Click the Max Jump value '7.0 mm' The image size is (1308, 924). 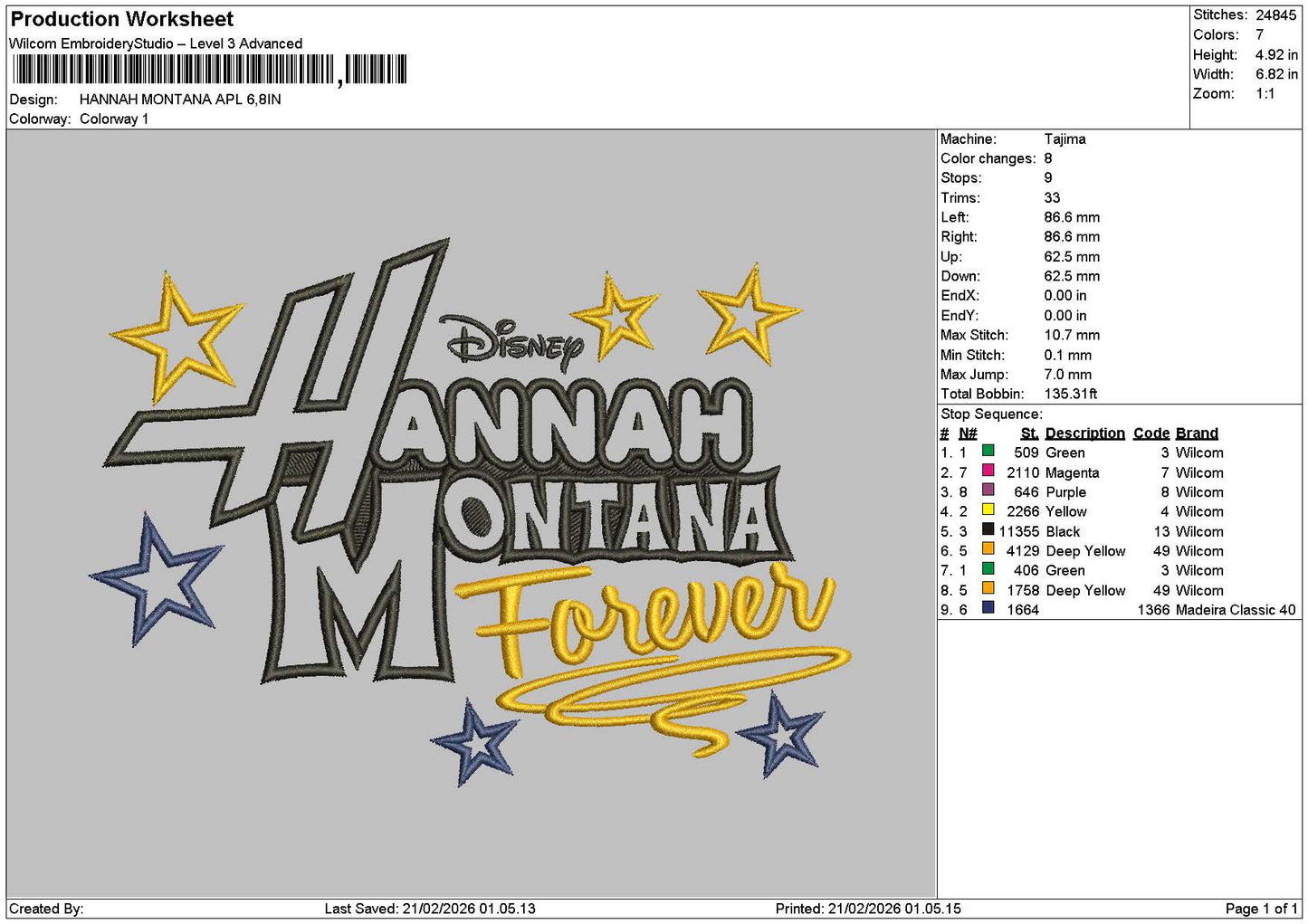pos(1068,375)
